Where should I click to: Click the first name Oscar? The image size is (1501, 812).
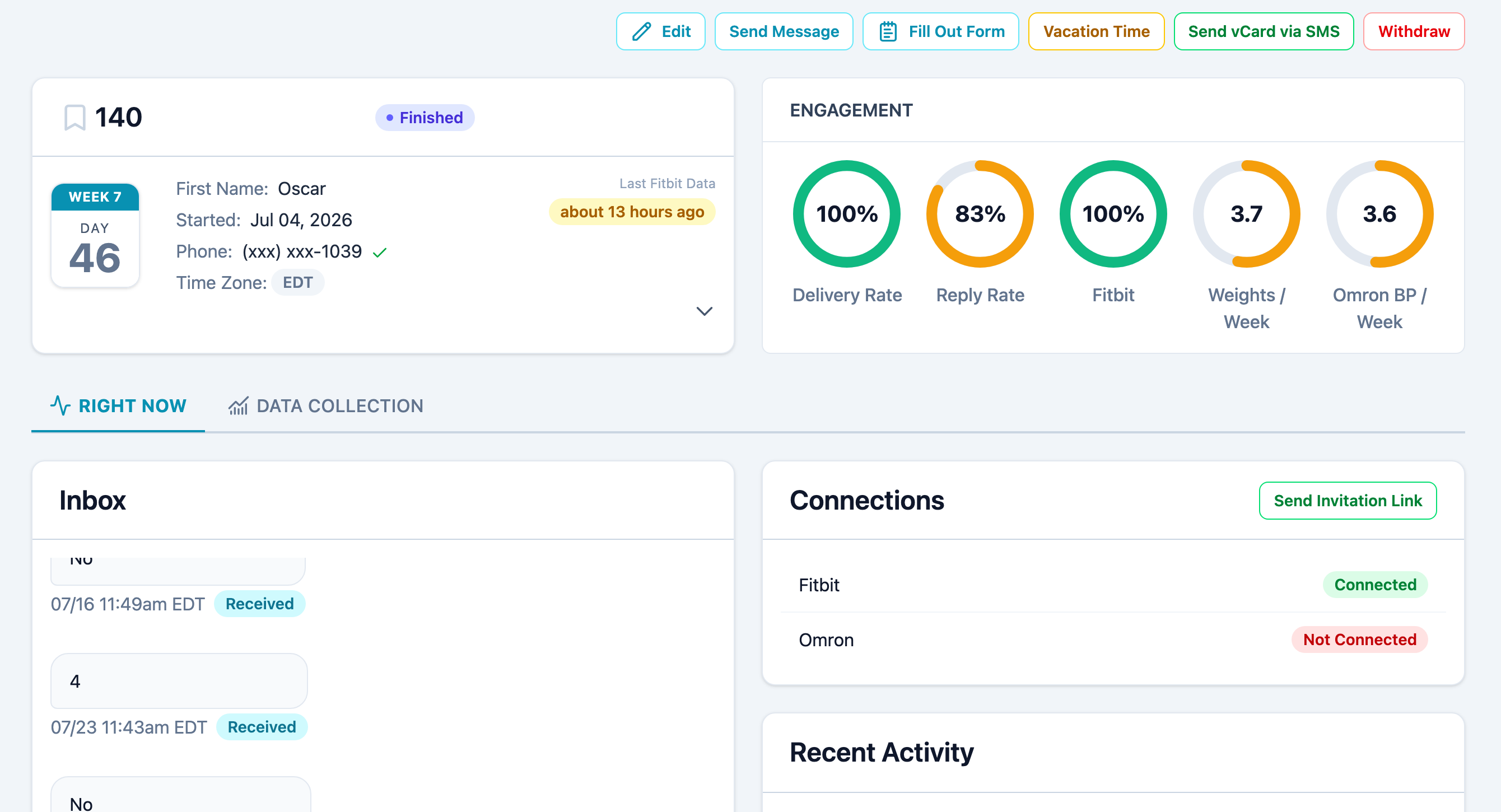tap(301, 189)
